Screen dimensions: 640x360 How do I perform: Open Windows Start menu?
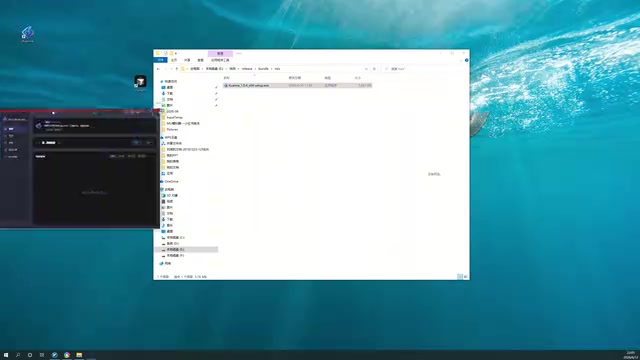(x=6, y=355)
